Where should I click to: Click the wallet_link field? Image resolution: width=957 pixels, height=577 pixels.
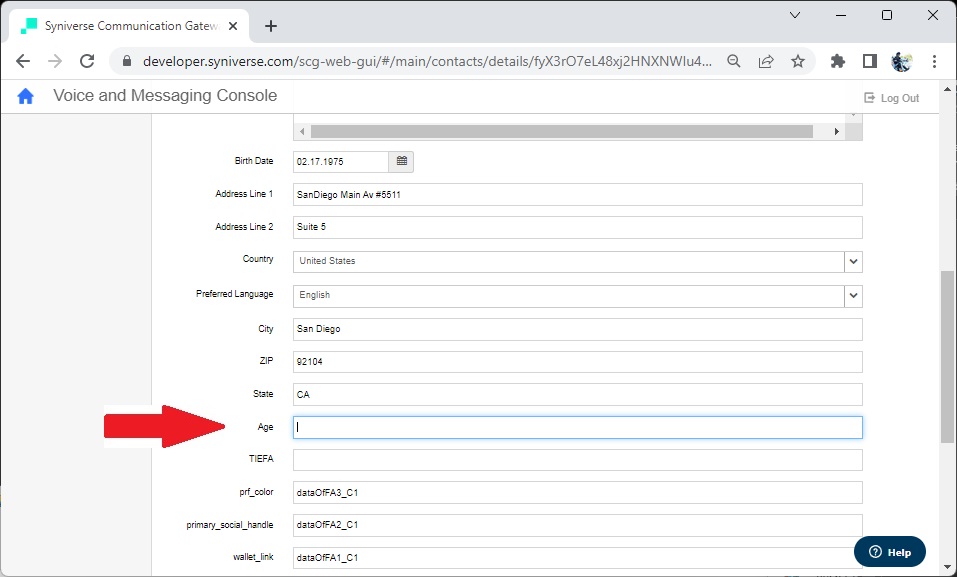[577, 558]
